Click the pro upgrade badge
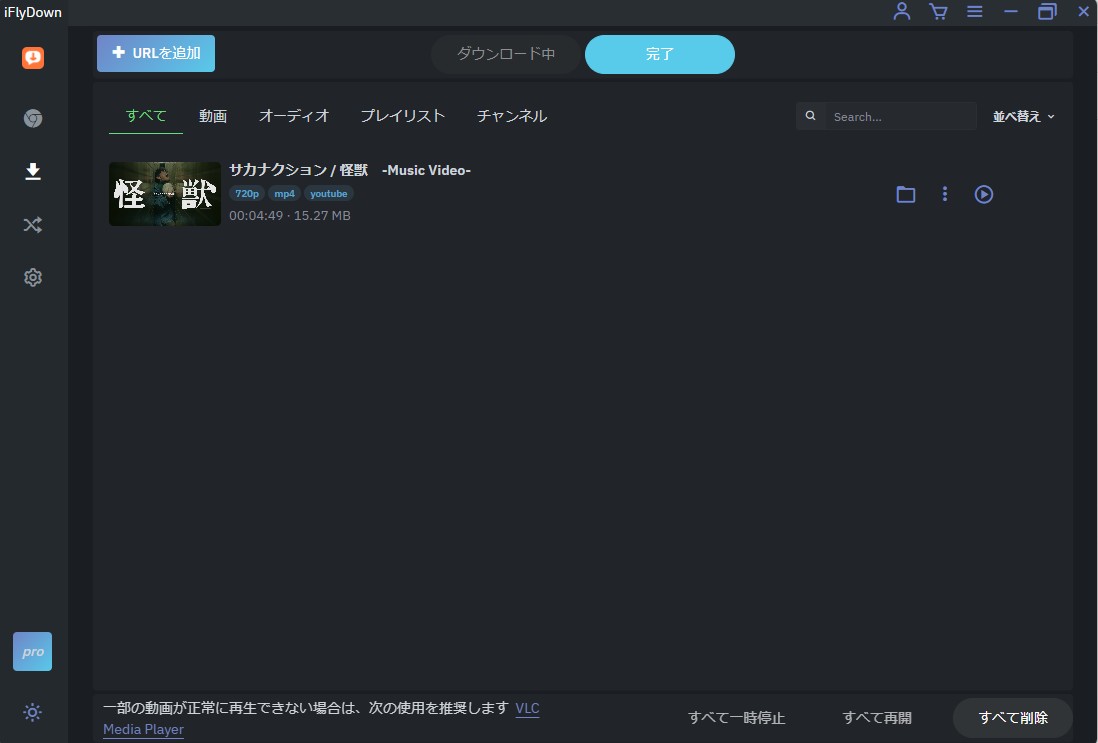 [32, 651]
